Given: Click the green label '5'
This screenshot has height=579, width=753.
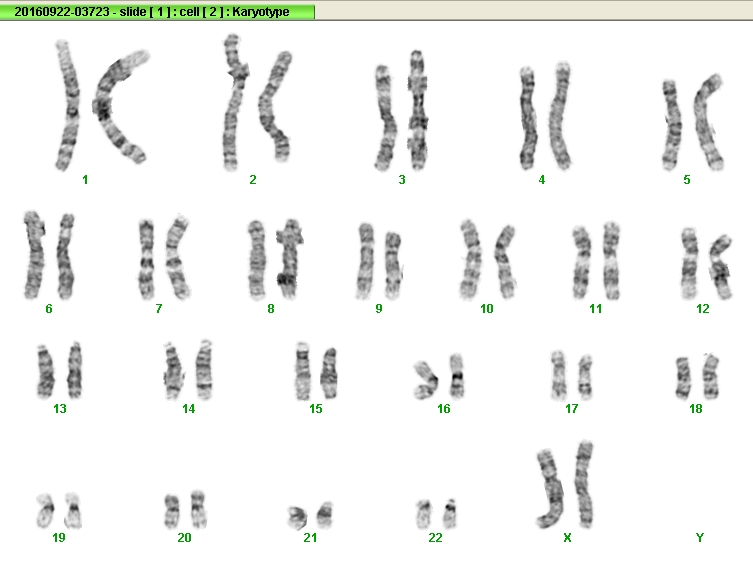Looking at the screenshot, I should [x=687, y=180].
